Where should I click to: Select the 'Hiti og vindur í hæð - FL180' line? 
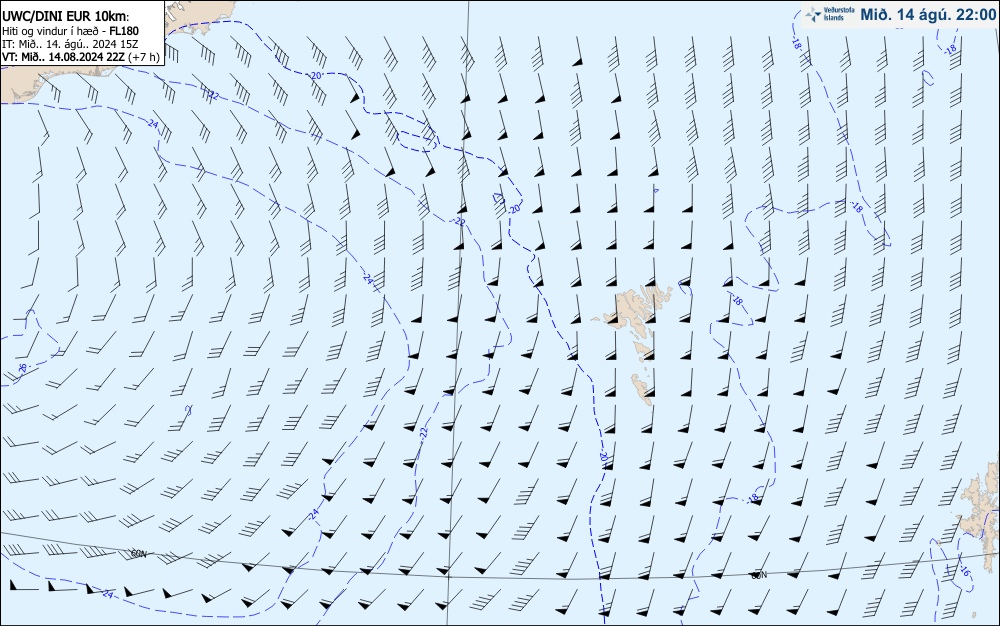click(x=70, y=31)
